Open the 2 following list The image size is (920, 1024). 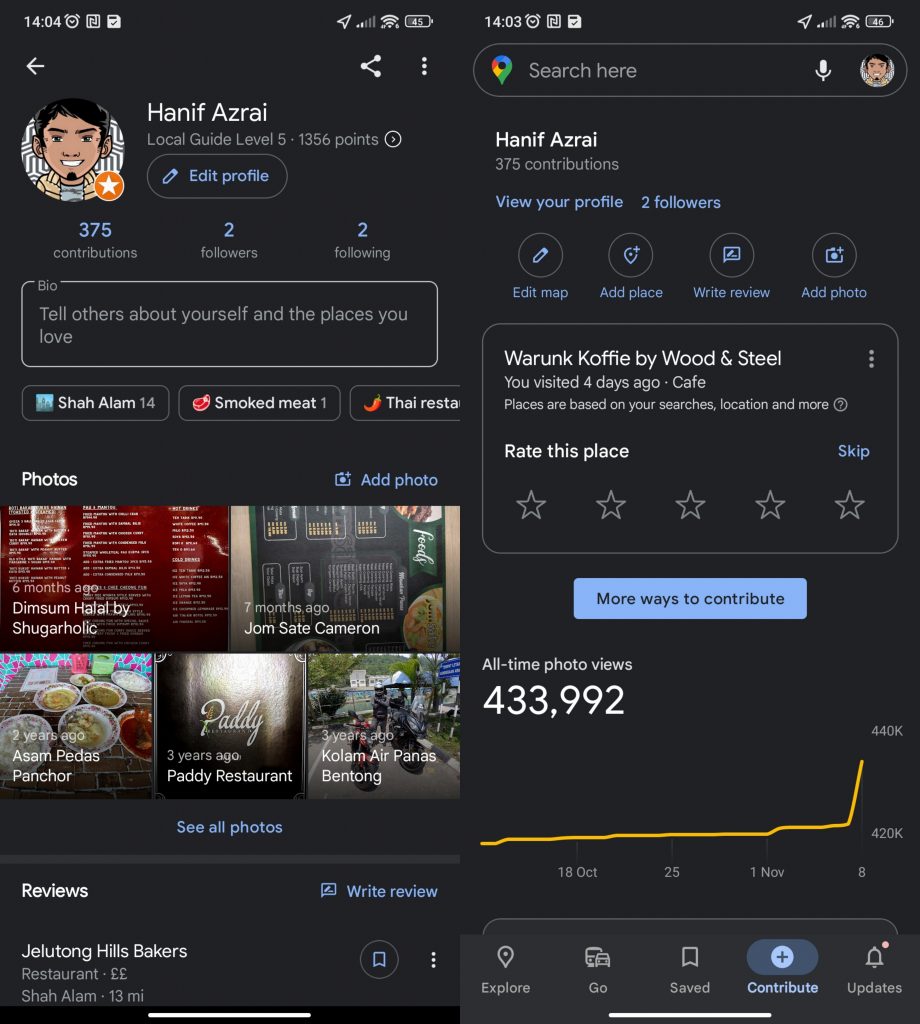[362, 240]
